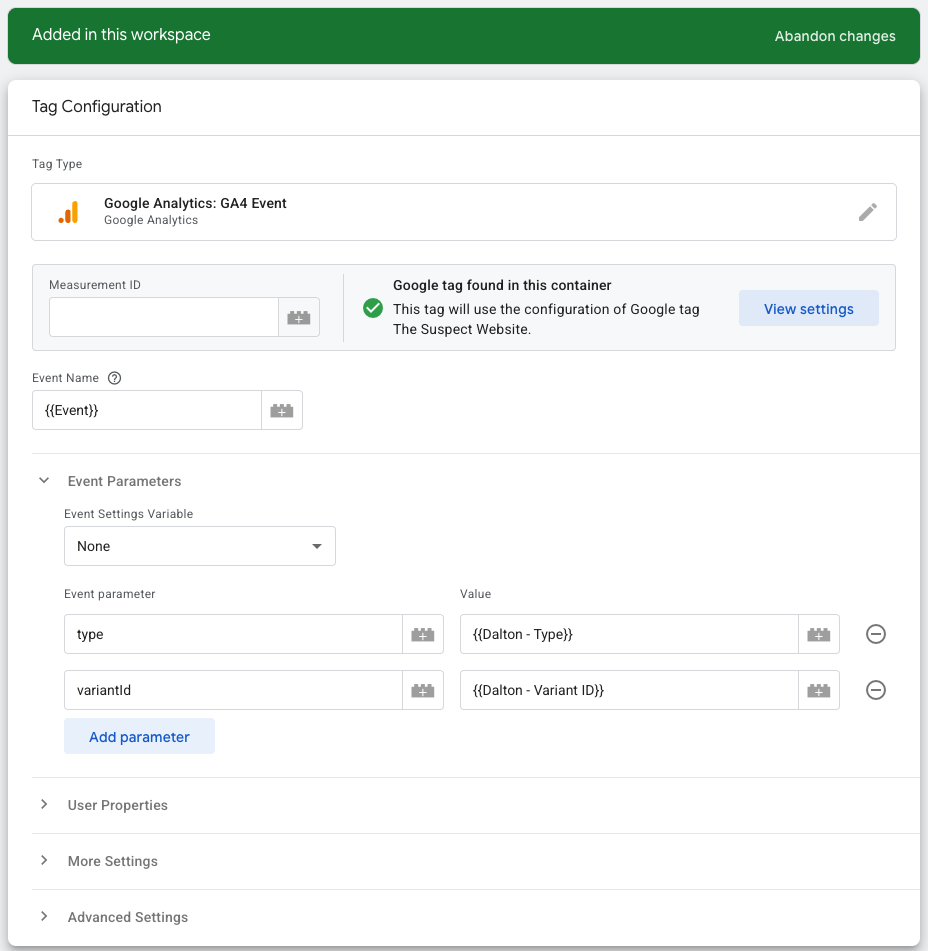The width and height of the screenshot is (928, 951).
Task: Click the Google Analytics bar chart logo
Action: pos(69,212)
